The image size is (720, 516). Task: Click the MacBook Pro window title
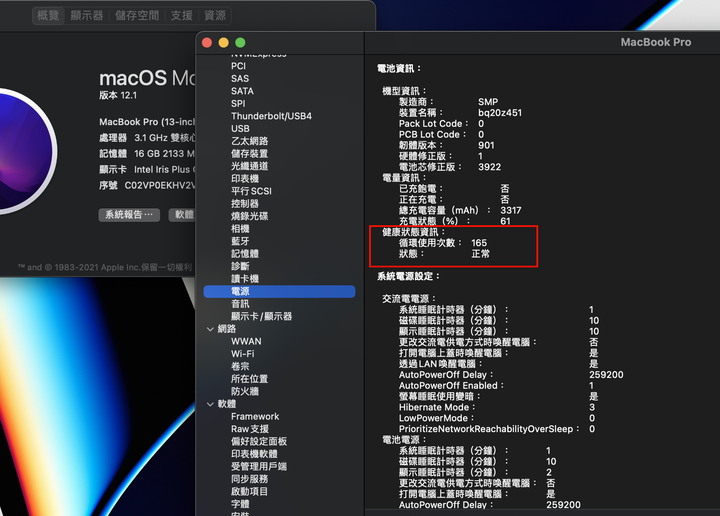pyautogui.click(x=656, y=42)
